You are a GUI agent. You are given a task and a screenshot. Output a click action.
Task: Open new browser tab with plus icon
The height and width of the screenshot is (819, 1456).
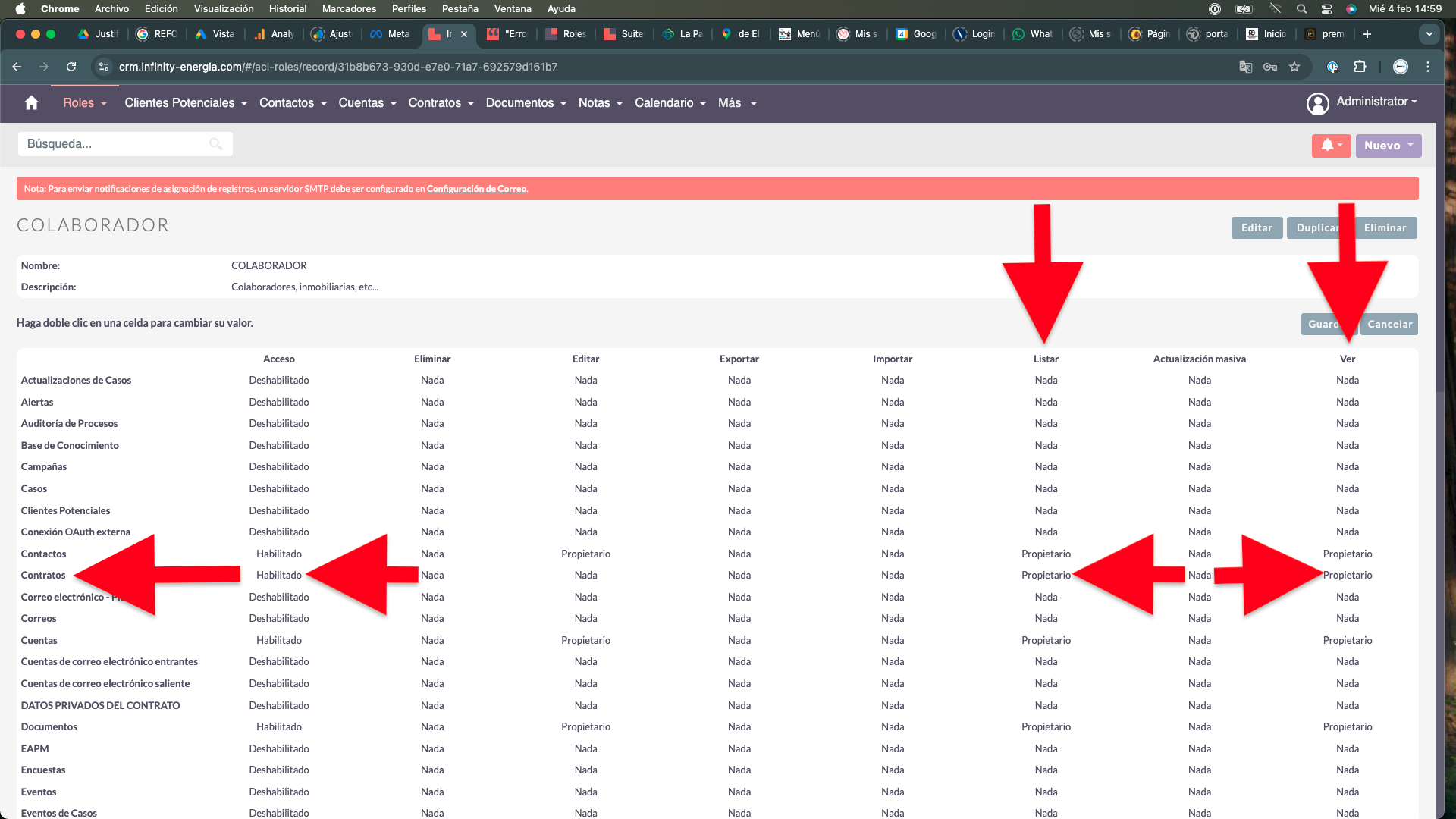coord(1367,34)
